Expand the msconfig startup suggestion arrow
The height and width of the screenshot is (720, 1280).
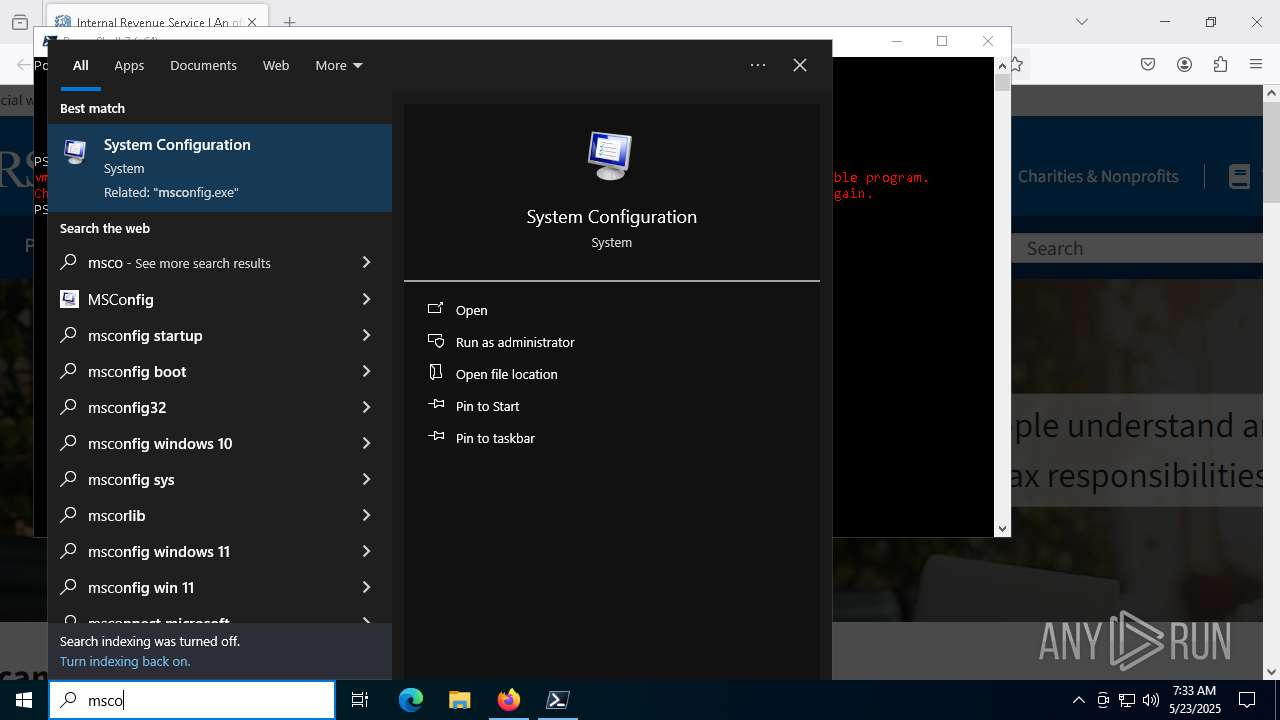[x=366, y=335]
